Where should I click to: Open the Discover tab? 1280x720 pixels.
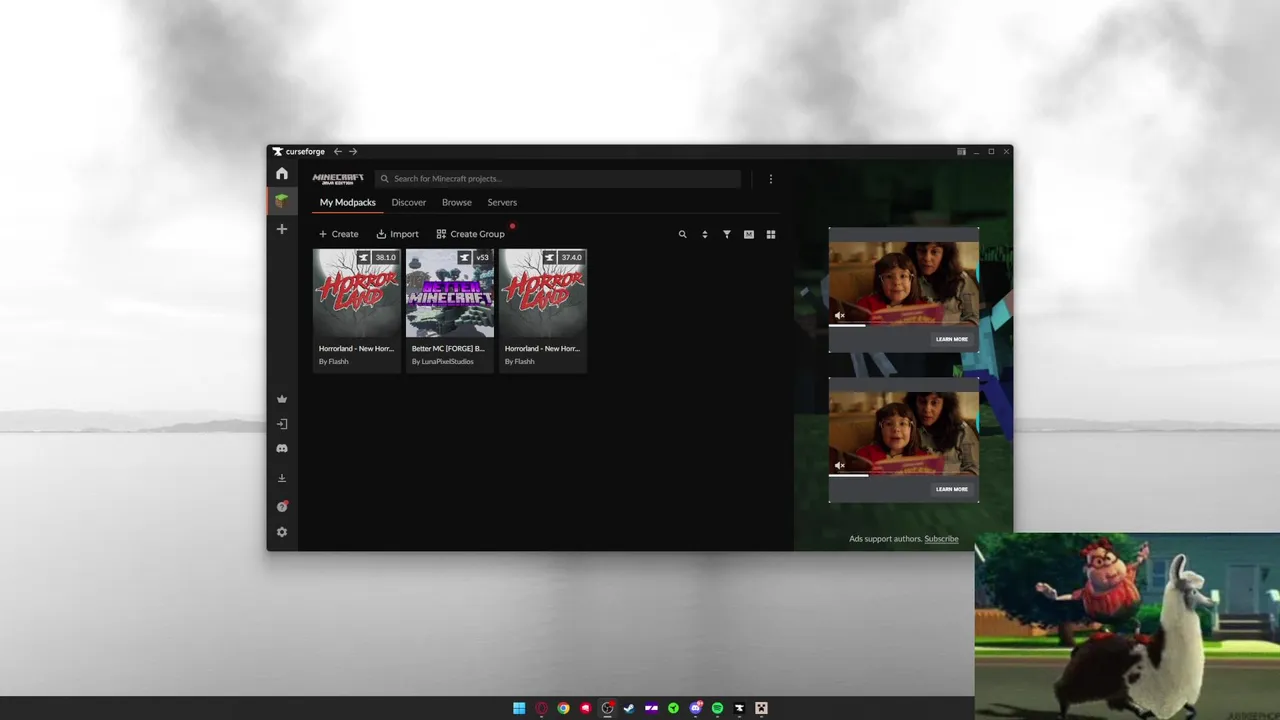(x=409, y=203)
